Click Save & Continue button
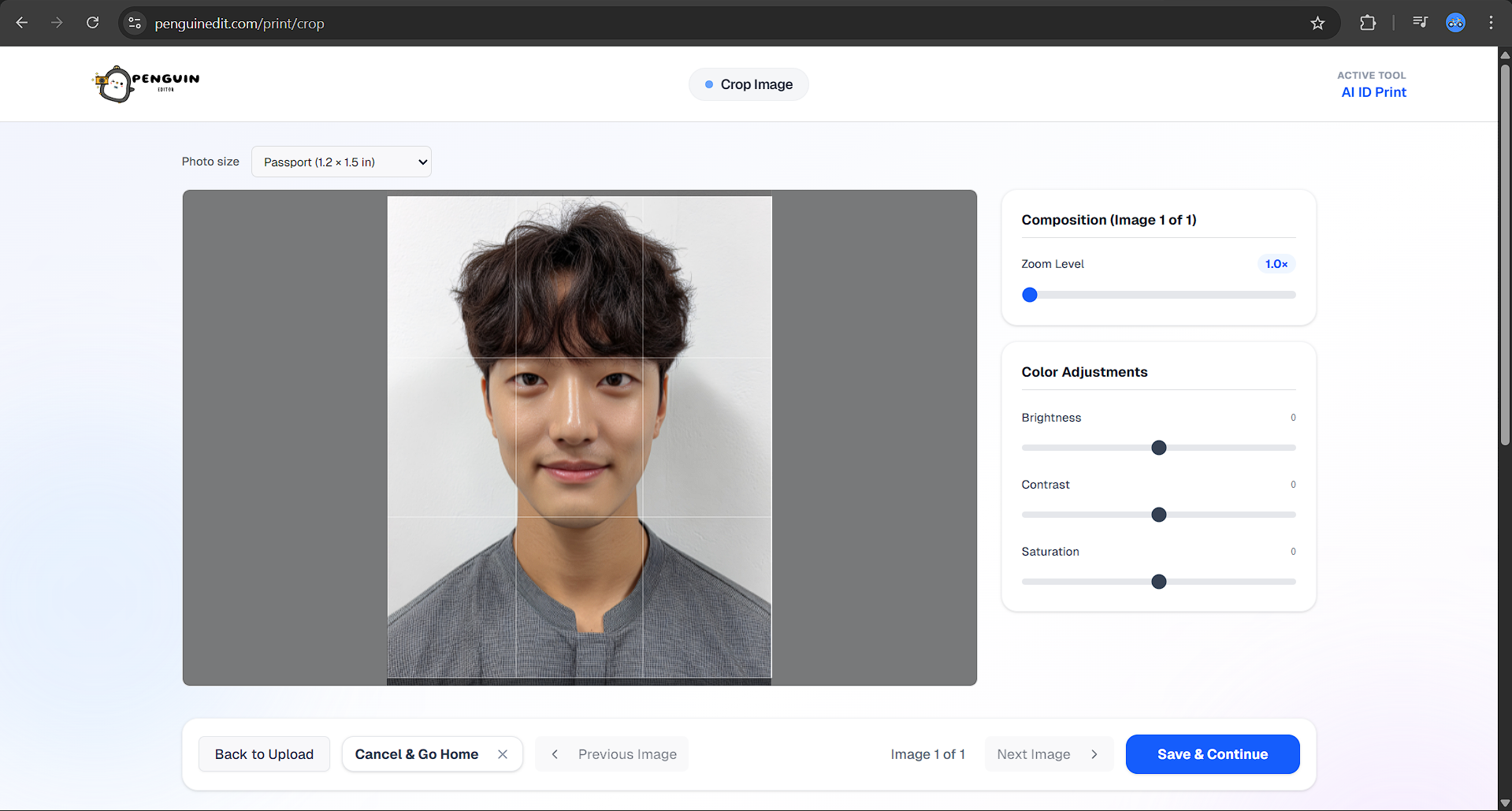Viewport: 1512px width, 811px height. tap(1212, 754)
